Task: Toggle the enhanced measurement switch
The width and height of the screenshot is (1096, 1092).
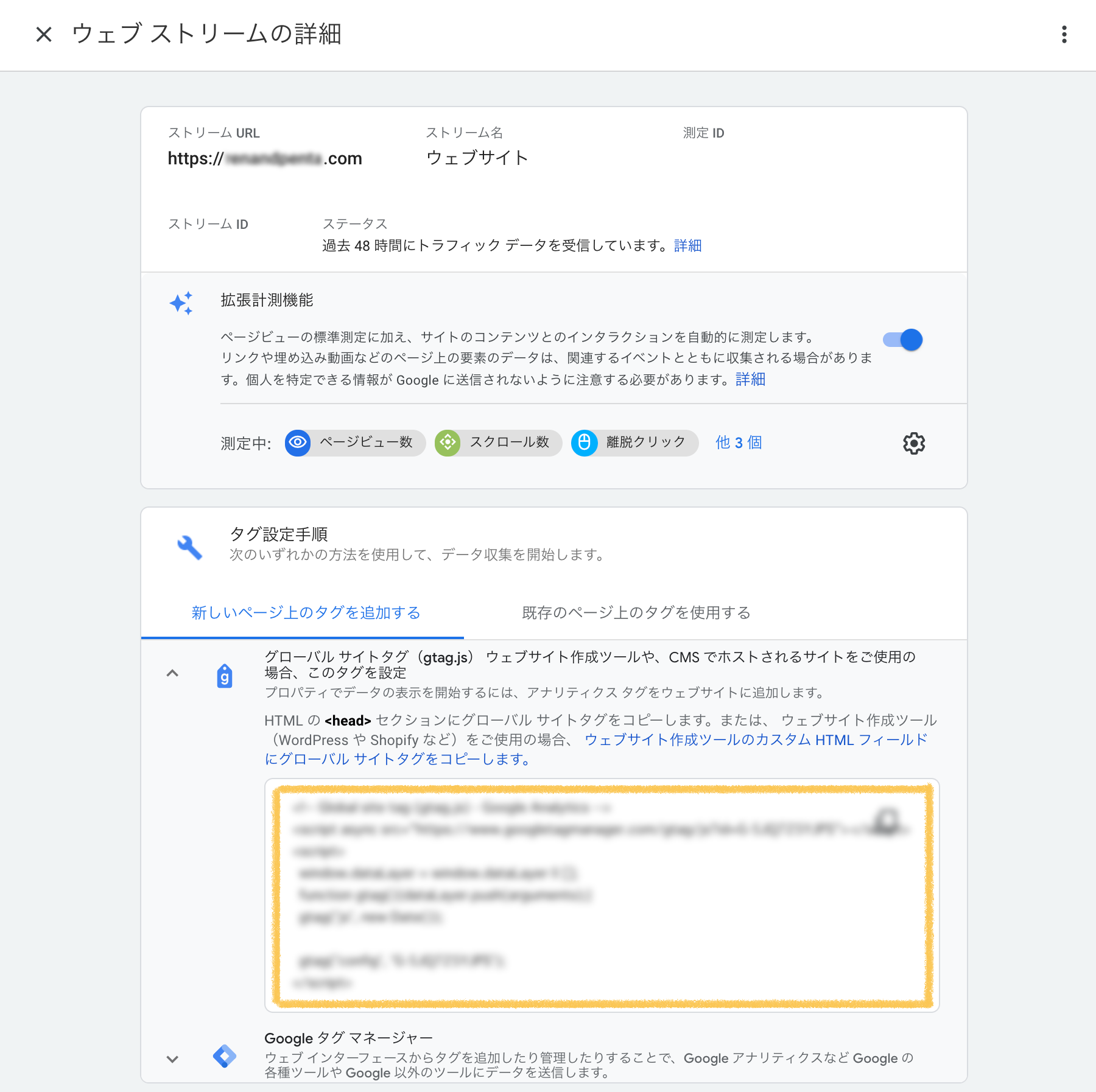Action: (902, 340)
